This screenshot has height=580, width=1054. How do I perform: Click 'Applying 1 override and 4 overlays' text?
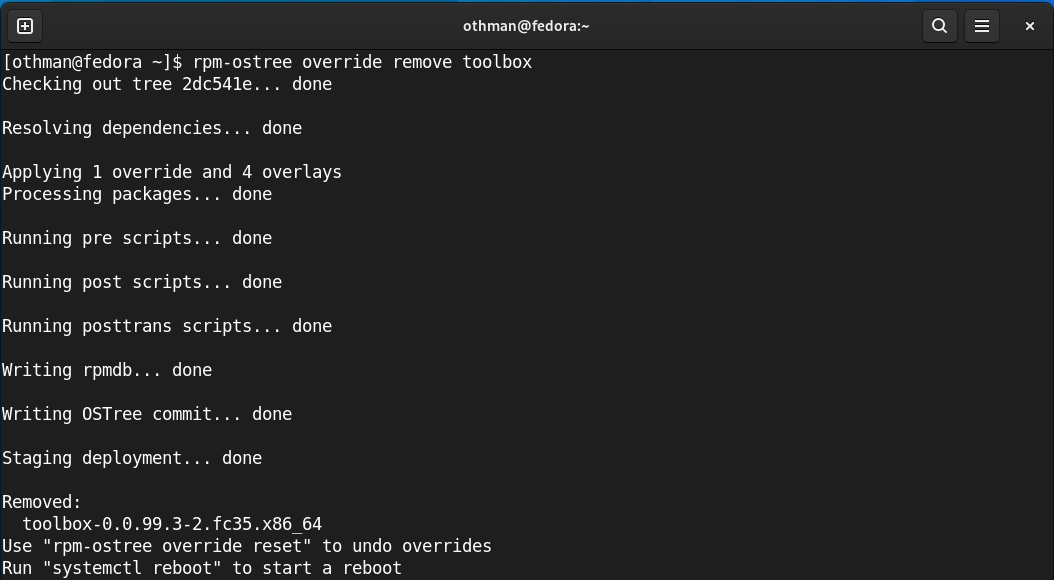pos(172,172)
